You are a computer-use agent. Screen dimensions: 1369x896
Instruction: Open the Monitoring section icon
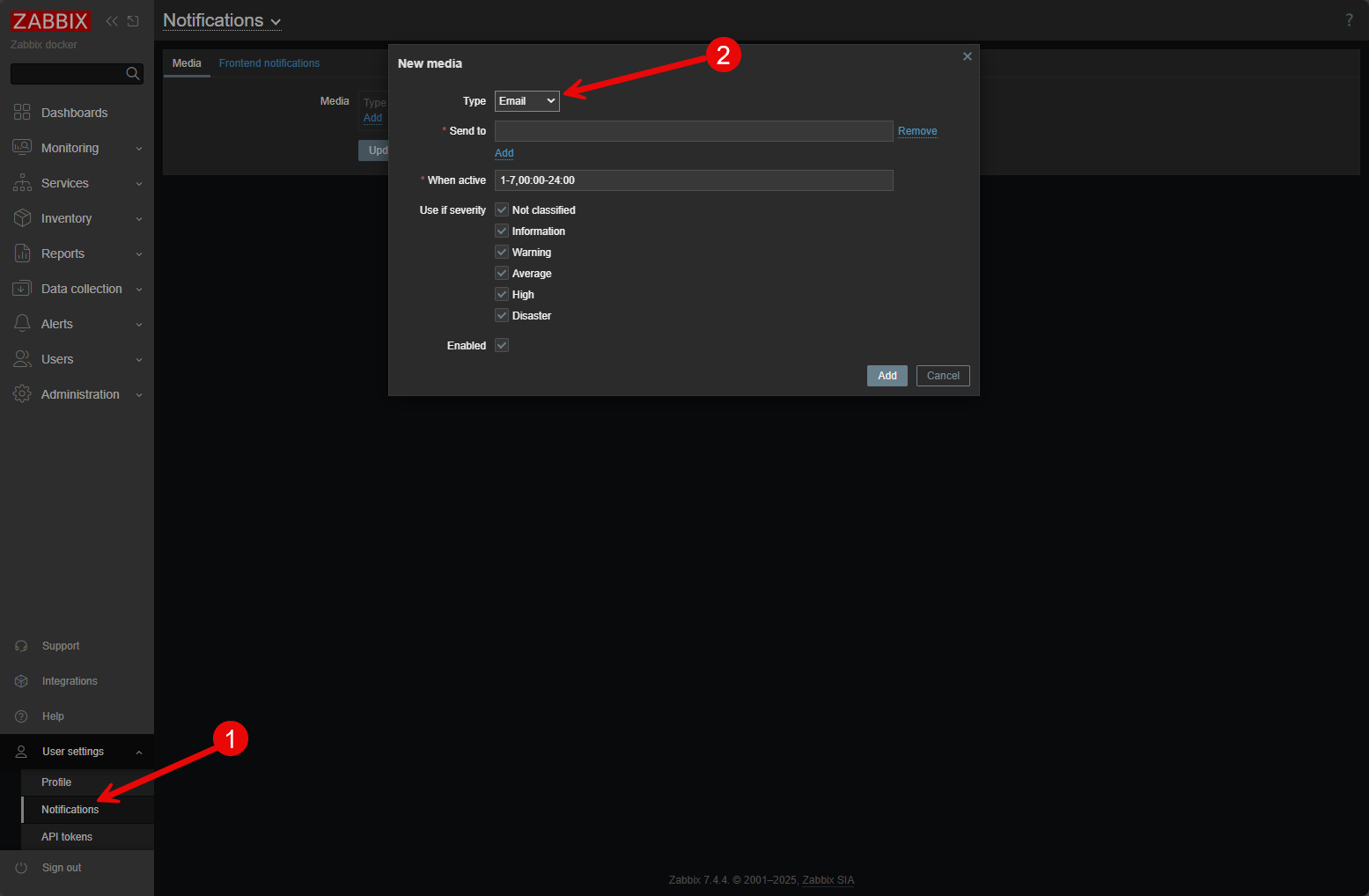pyautogui.click(x=21, y=147)
